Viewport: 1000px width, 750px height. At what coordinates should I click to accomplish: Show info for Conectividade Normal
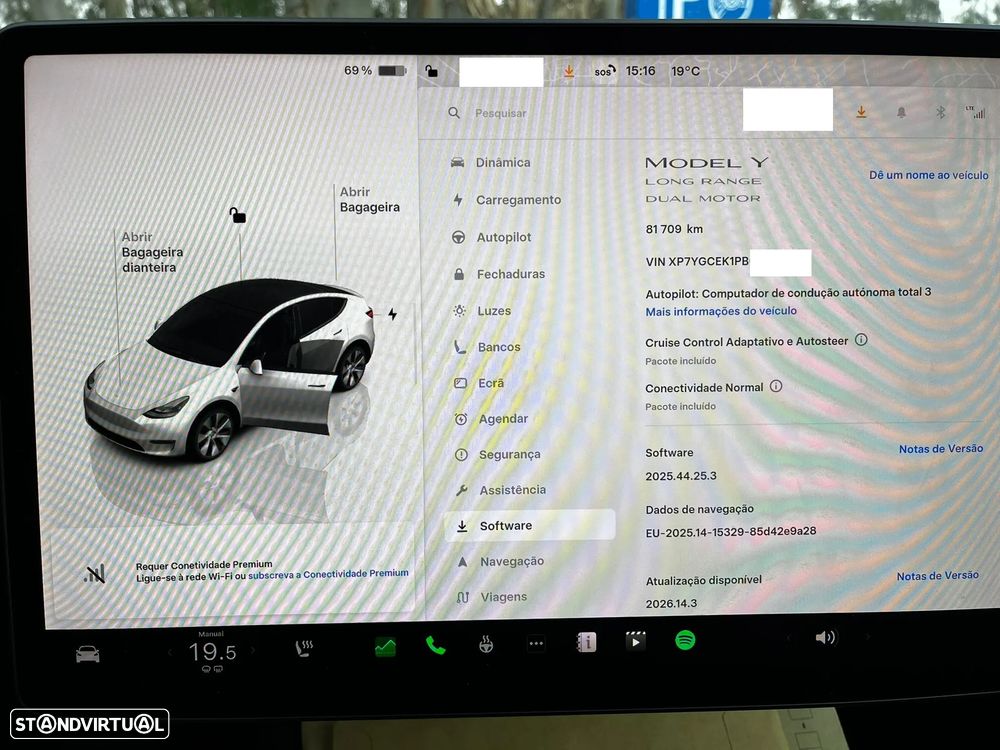776,386
